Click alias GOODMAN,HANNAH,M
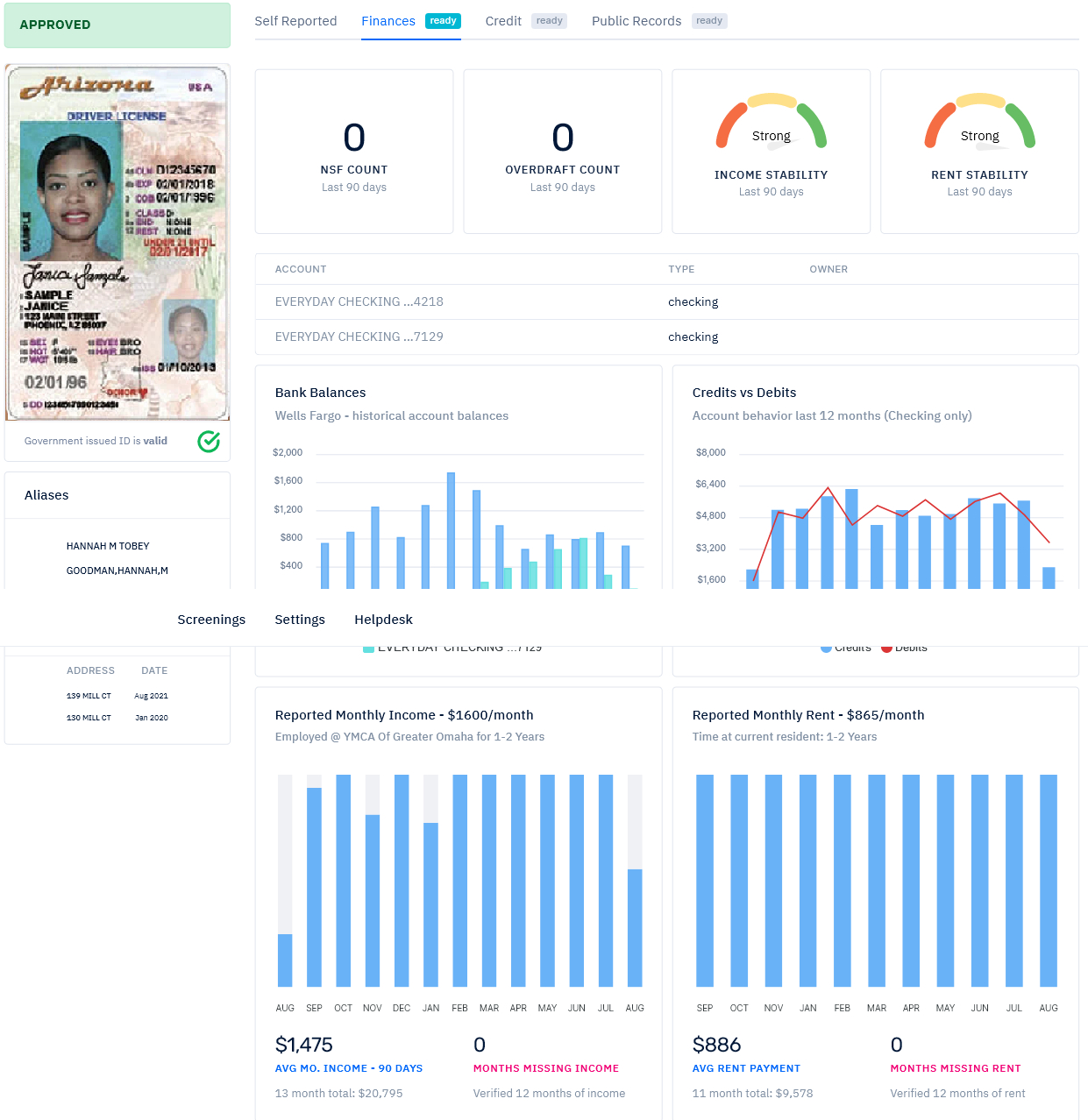This screenshot has width=1088, height=1120. click(x=117, y=571)
